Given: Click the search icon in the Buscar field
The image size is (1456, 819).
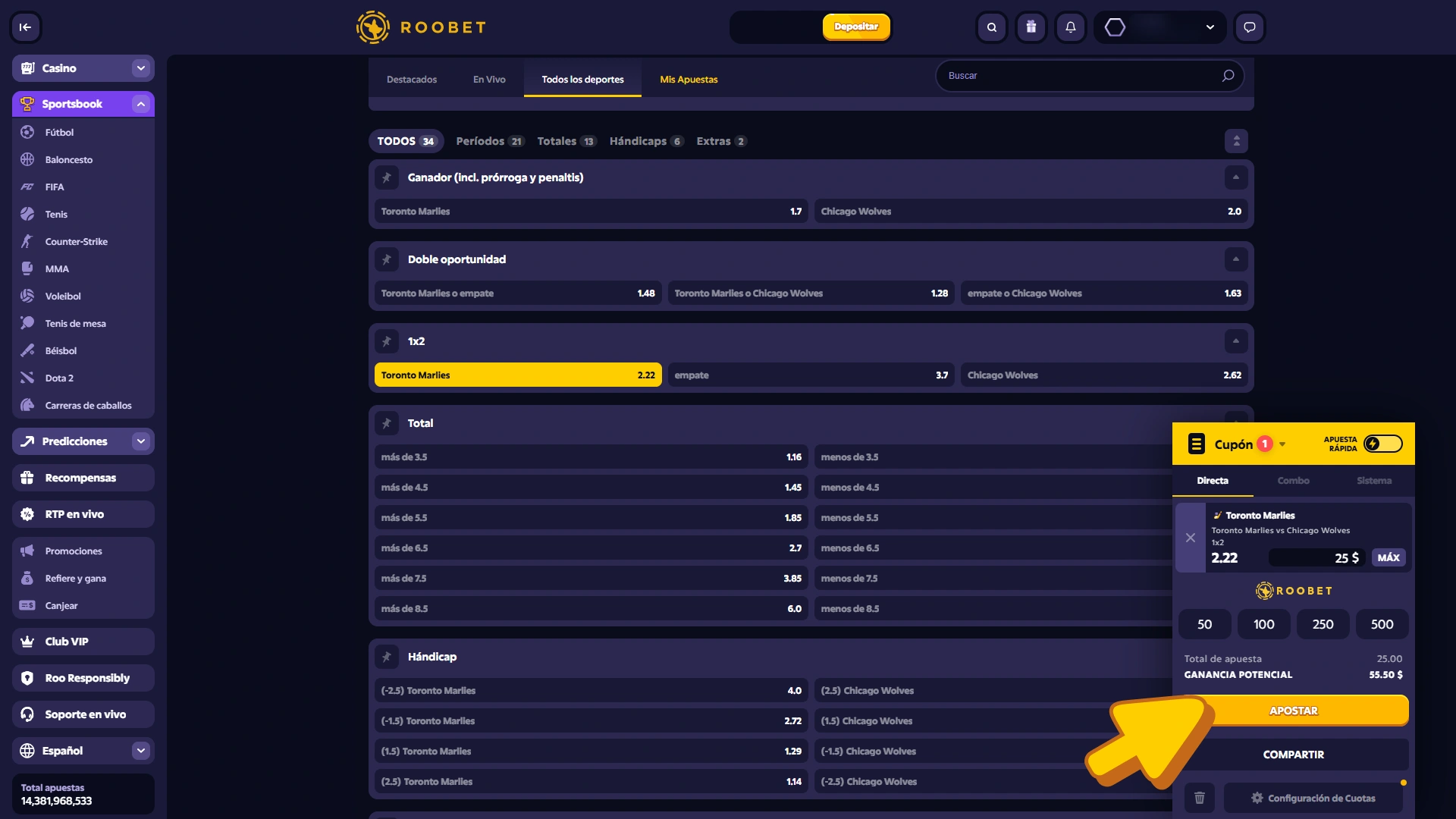Looking at the screenshot, I should tap(1228, 76).
